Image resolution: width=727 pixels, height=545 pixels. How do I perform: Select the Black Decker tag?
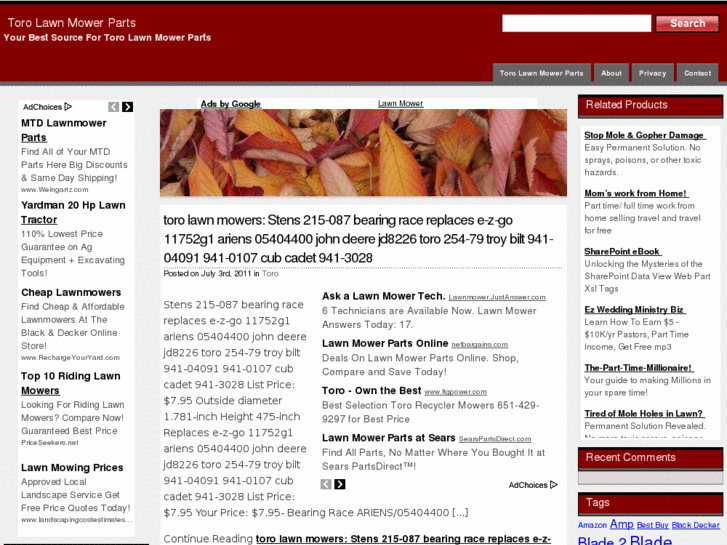pos(695,526)
